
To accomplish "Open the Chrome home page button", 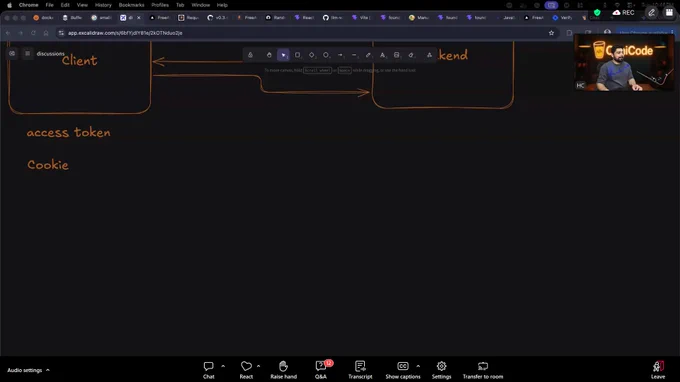I will [46, 33].
